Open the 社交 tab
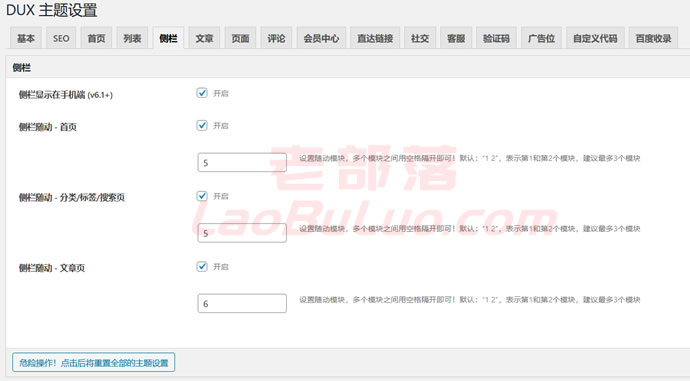690x381 pixels. coord(420,38)
